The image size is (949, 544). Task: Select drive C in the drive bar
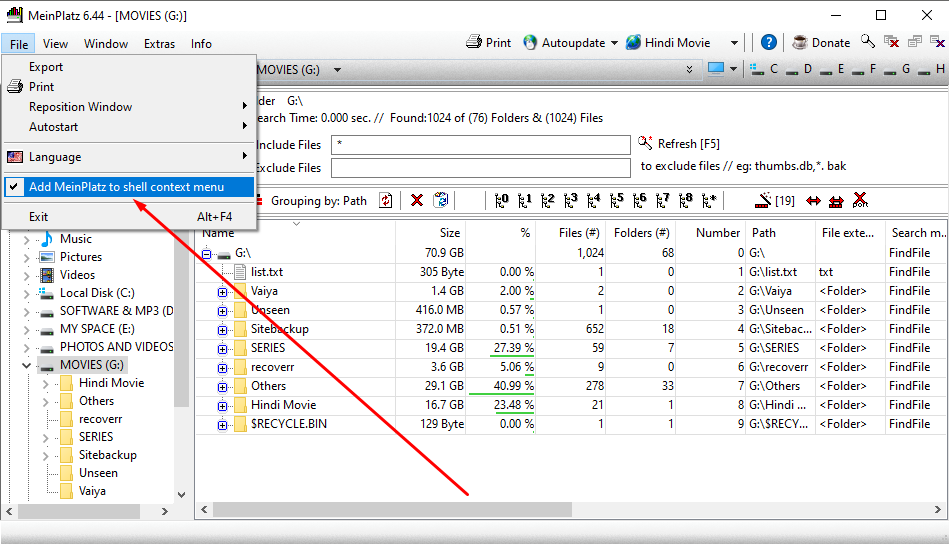coord(764,69)
